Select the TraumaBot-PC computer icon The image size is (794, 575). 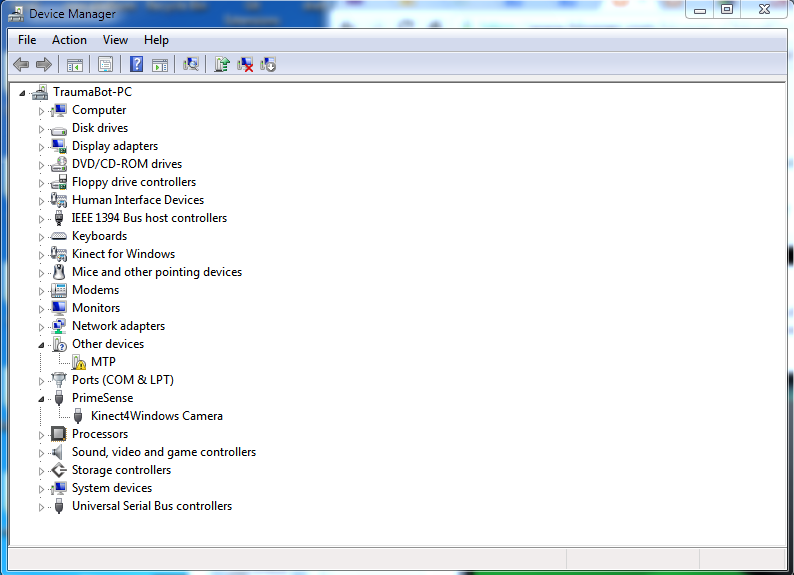[x=40, y=92]
